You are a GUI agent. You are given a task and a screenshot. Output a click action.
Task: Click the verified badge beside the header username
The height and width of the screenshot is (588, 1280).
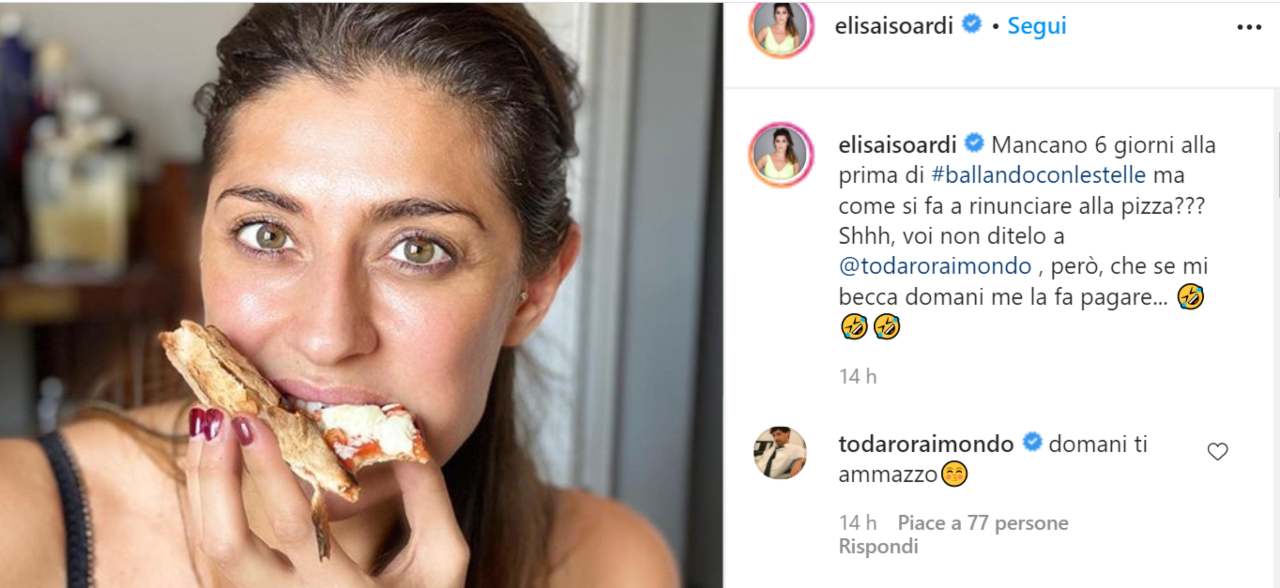[971, 26]
